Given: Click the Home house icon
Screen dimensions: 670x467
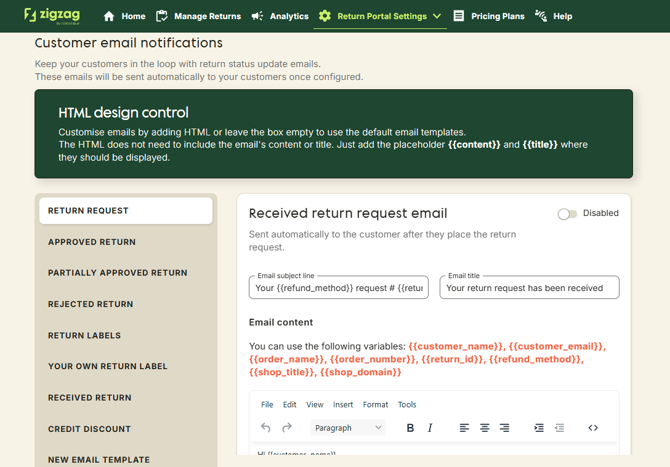Looking at the screenshot, I should (109, 16).
